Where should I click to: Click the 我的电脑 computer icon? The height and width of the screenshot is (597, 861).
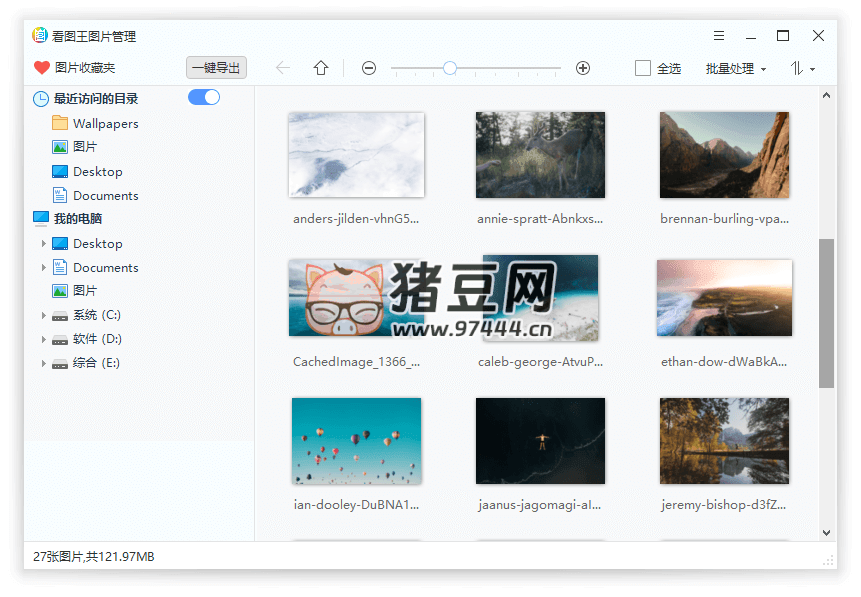(41, 219)
